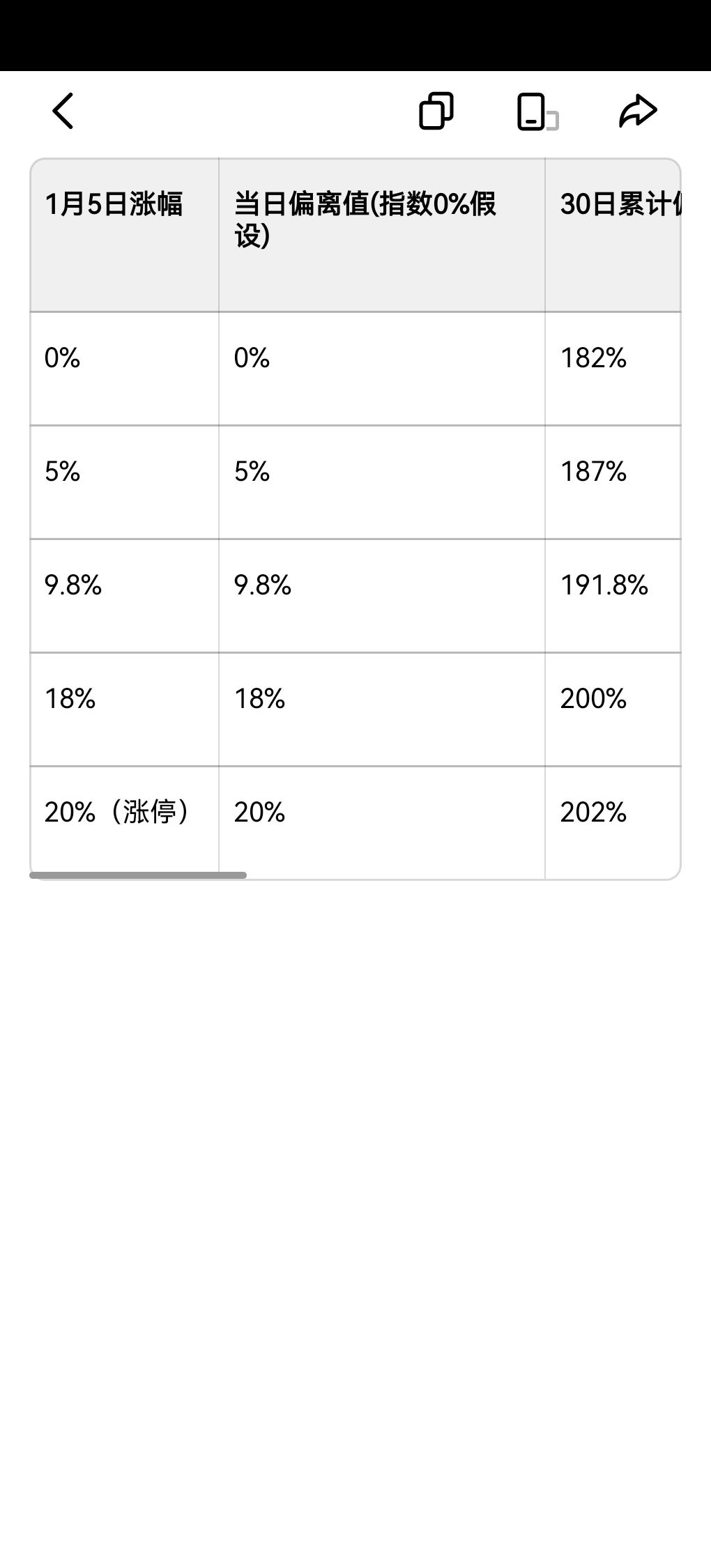
Task: Tap the share arrow icon
Action: tap(637, 112)
